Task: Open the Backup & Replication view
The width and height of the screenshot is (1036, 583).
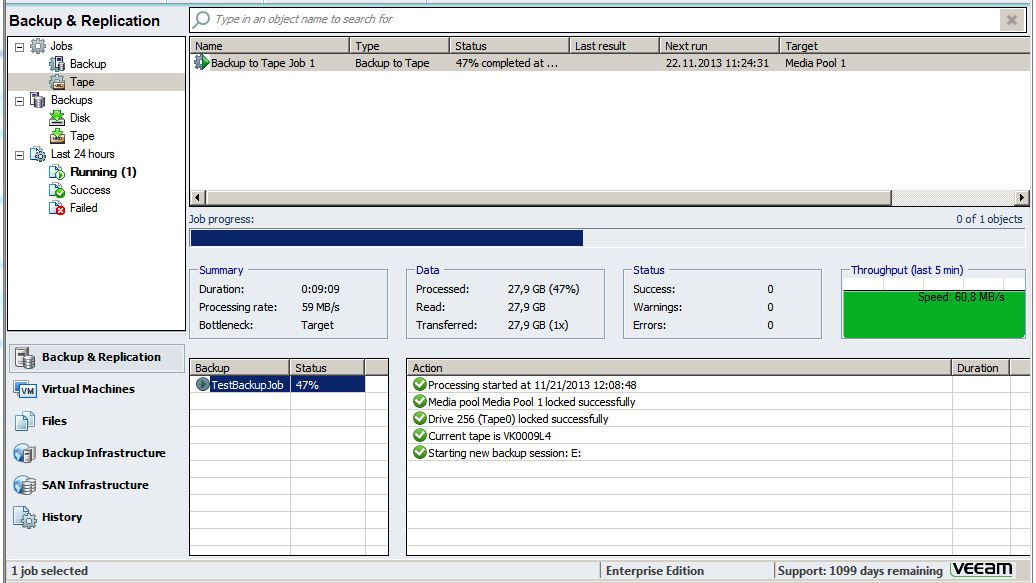Action: (97, 357)
